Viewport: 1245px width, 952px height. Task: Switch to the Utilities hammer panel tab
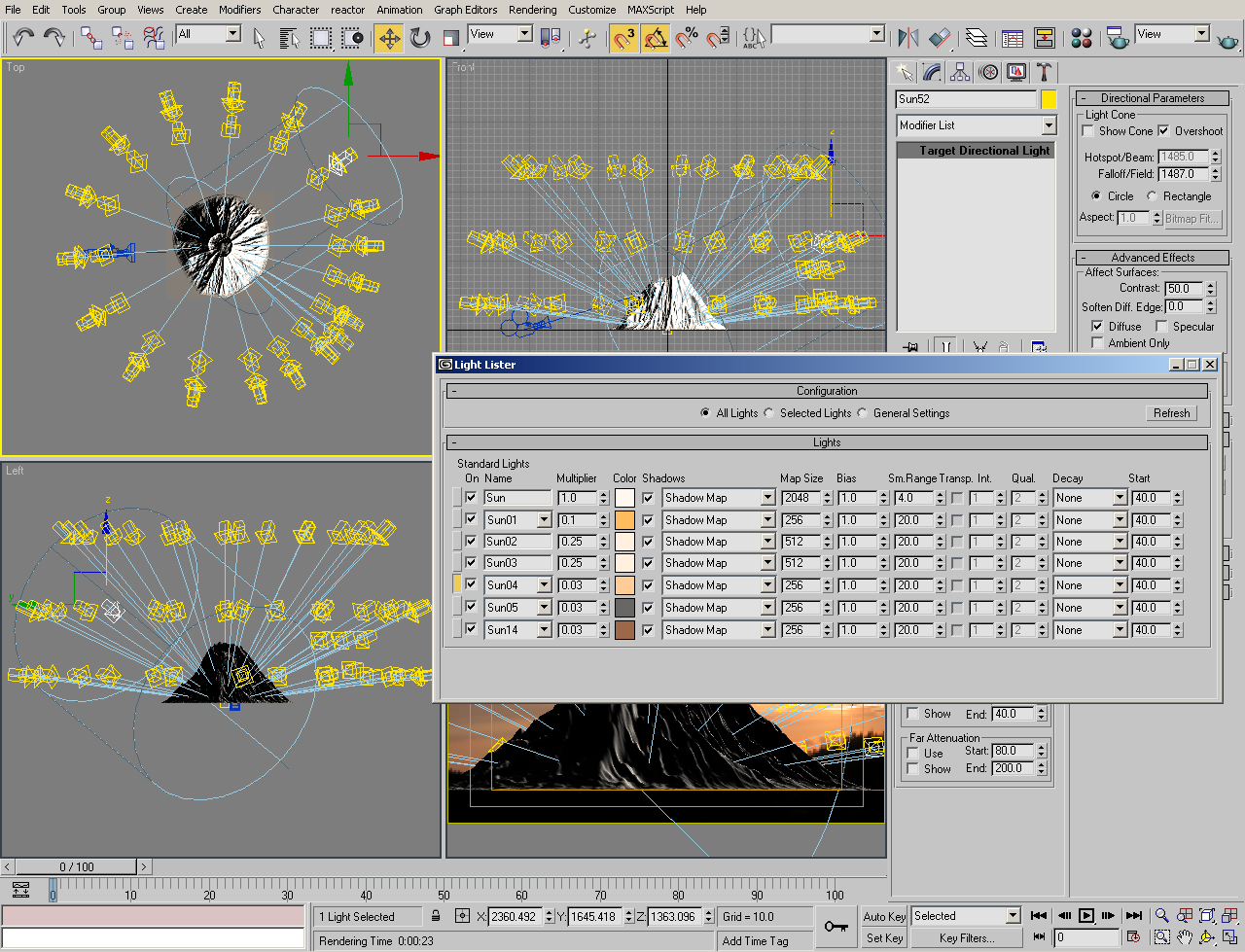pos(1044,72)
